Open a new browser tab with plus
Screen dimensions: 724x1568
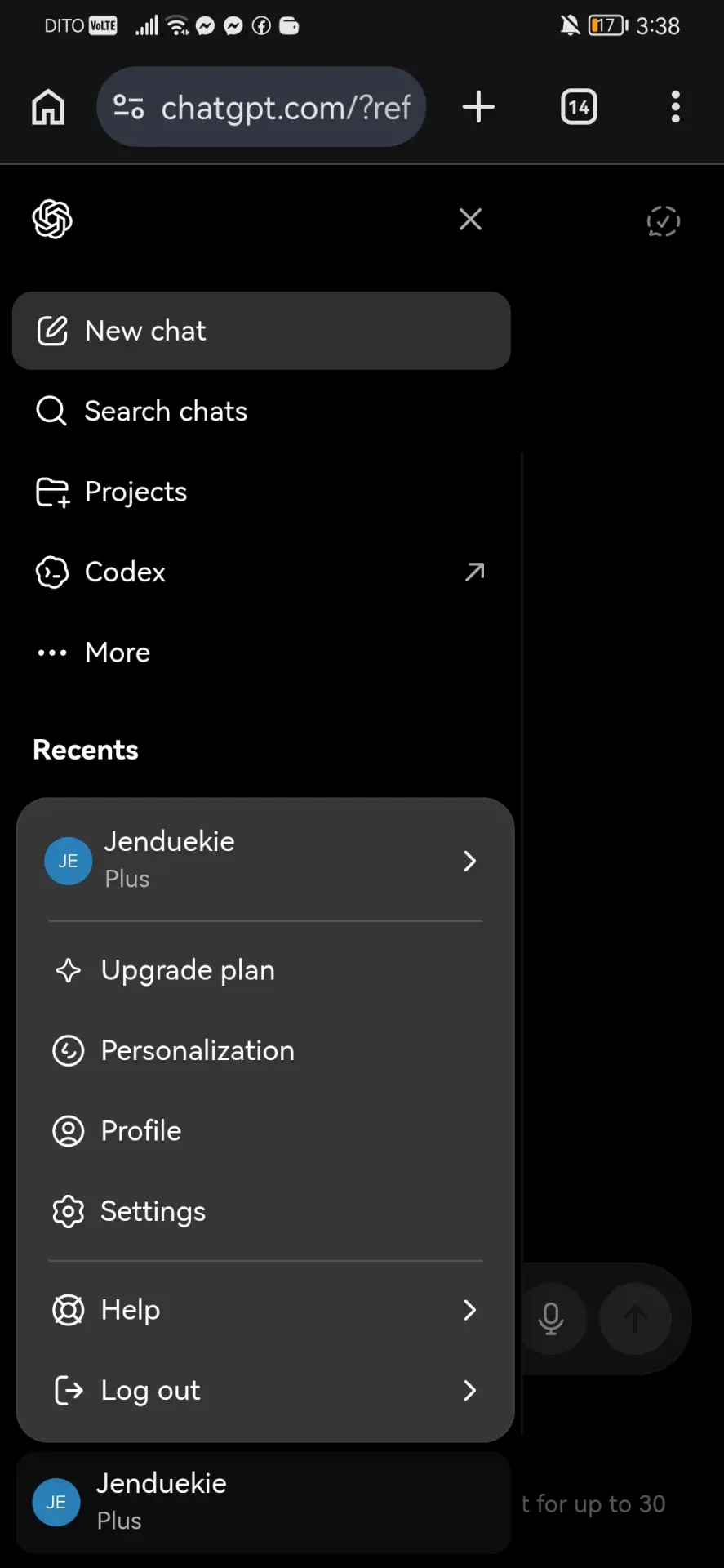(x=478, y=107)
